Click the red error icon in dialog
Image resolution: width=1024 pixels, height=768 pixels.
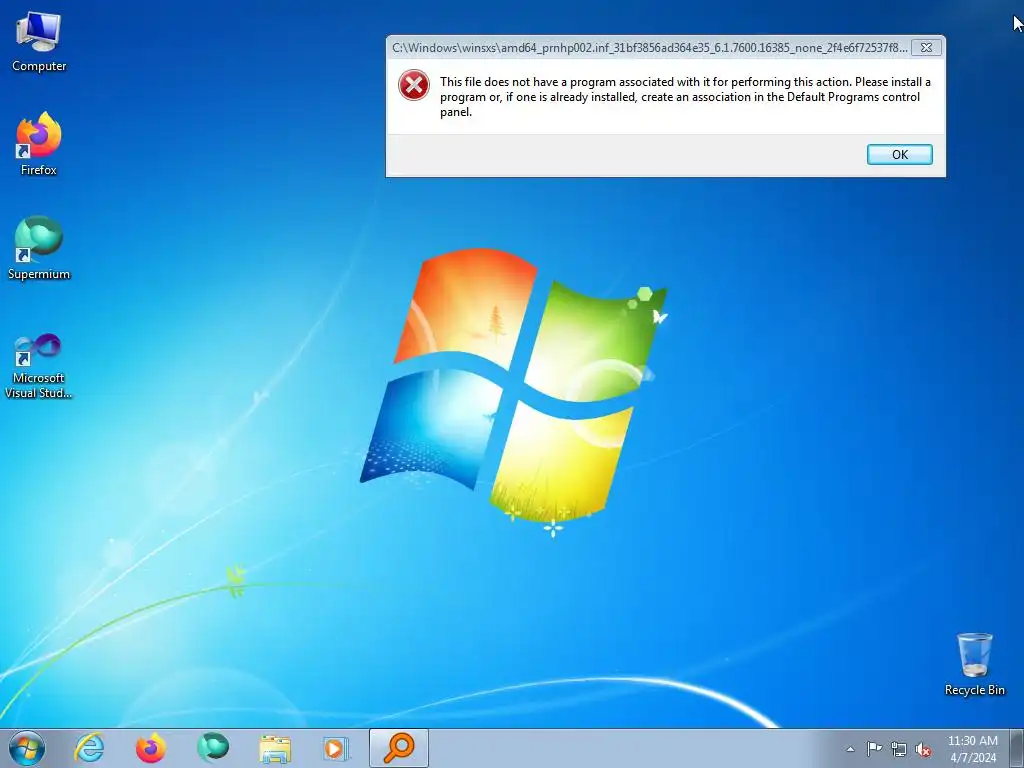coord(414,86)
